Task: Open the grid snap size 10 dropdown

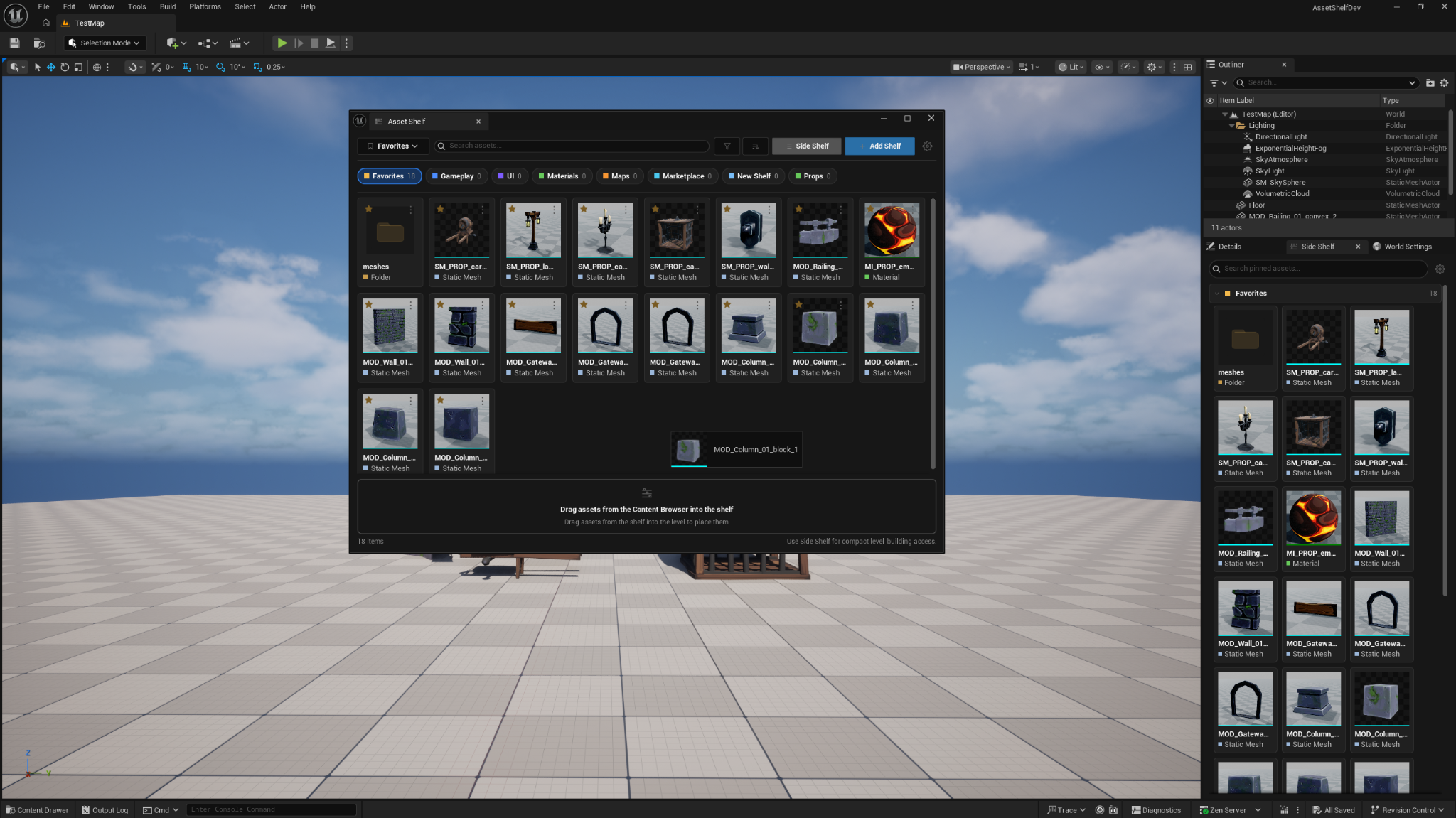Action: [202, 67]
